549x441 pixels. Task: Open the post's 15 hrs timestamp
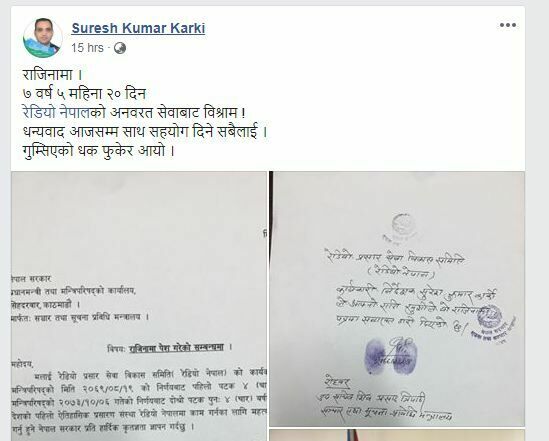tap(88, 48)
